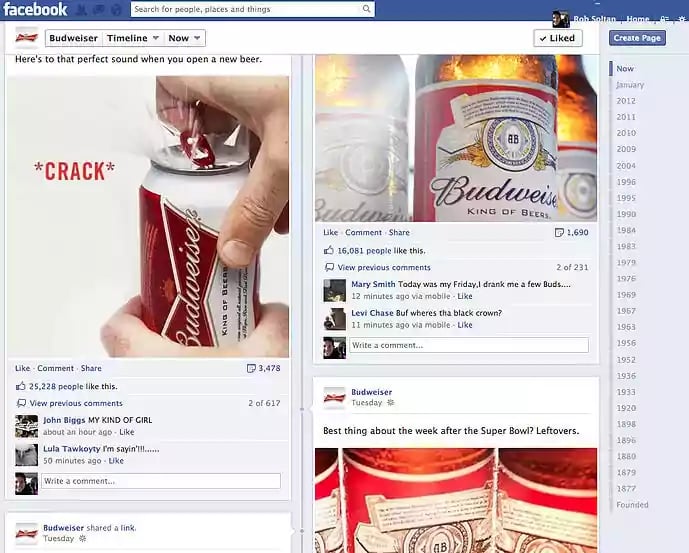The image size is (689, 553).
Task: Like Lula Tawkoyty comment
Action: [116, 461]
